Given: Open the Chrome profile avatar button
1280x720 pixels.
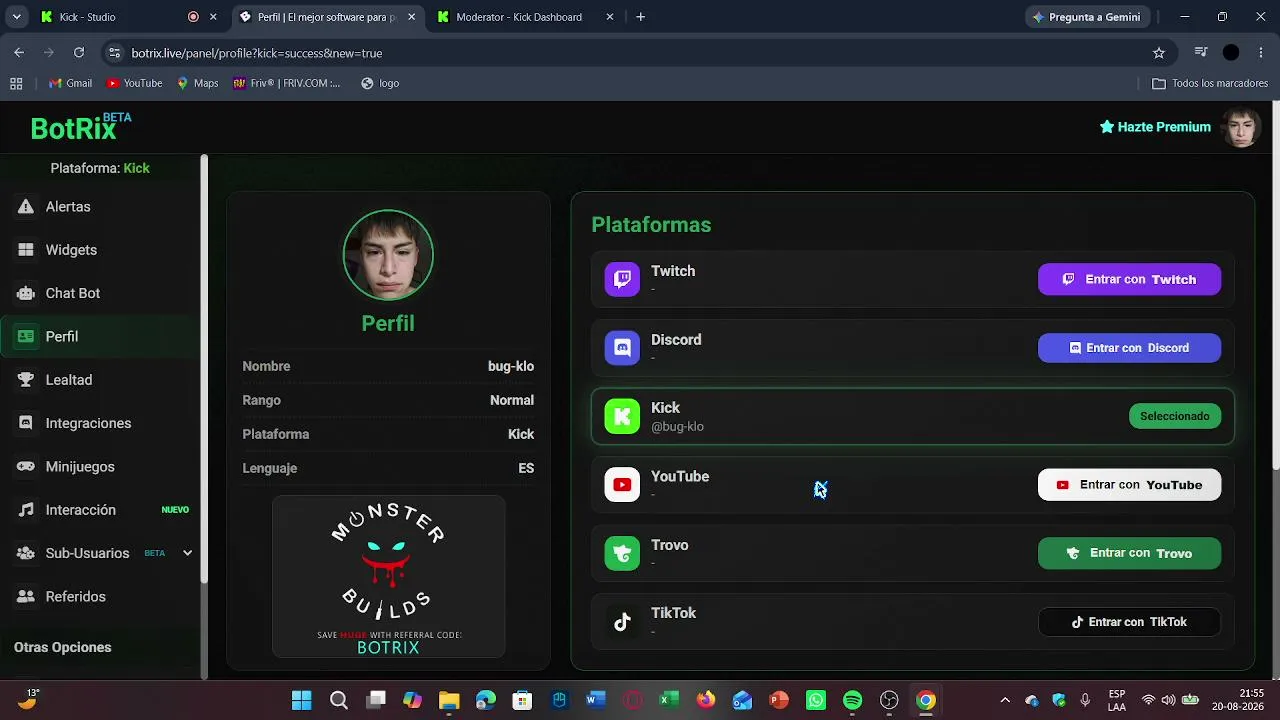Looking at the screenshot, I should pyautogui.click(x=1231, y=53).
